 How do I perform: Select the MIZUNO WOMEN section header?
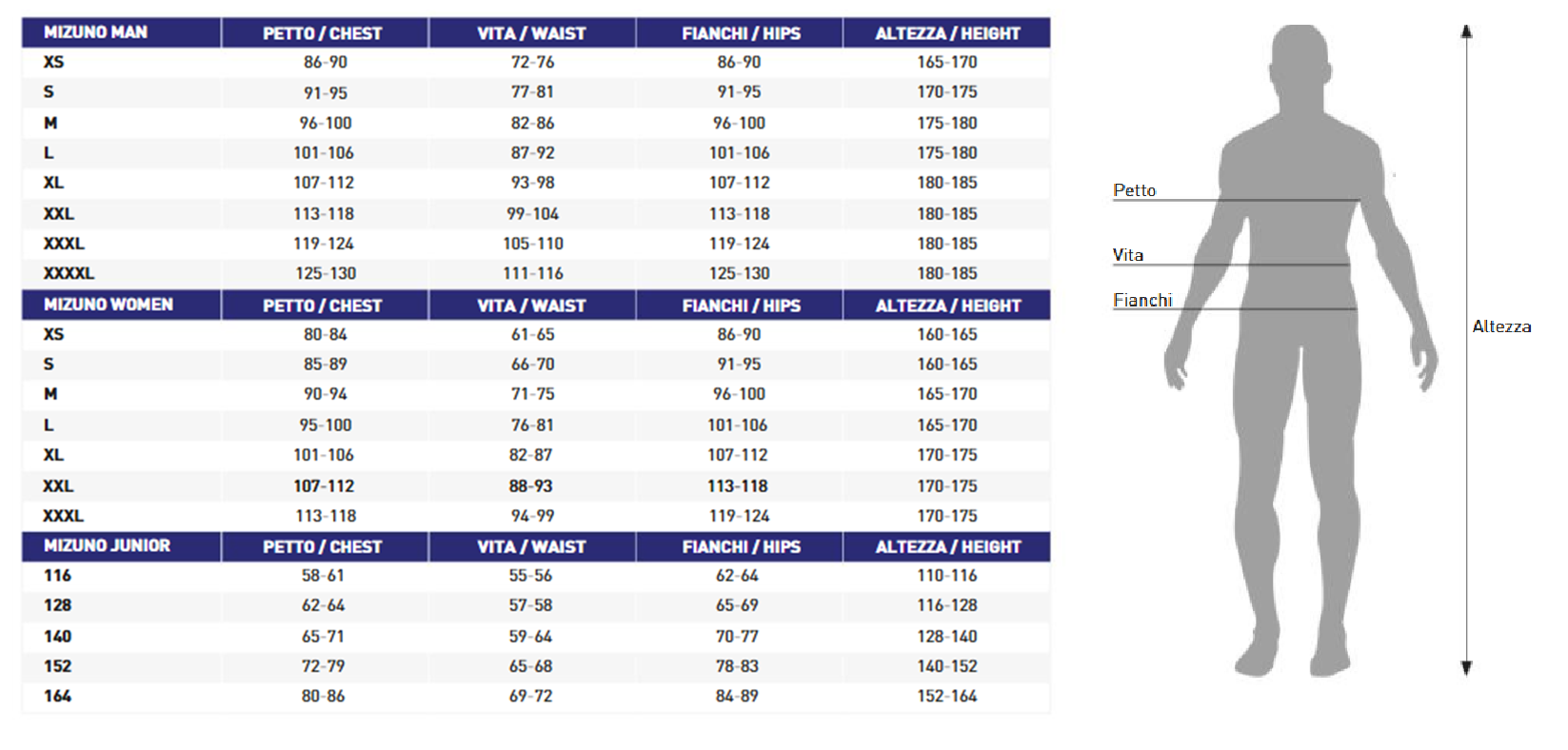[108, 305]
